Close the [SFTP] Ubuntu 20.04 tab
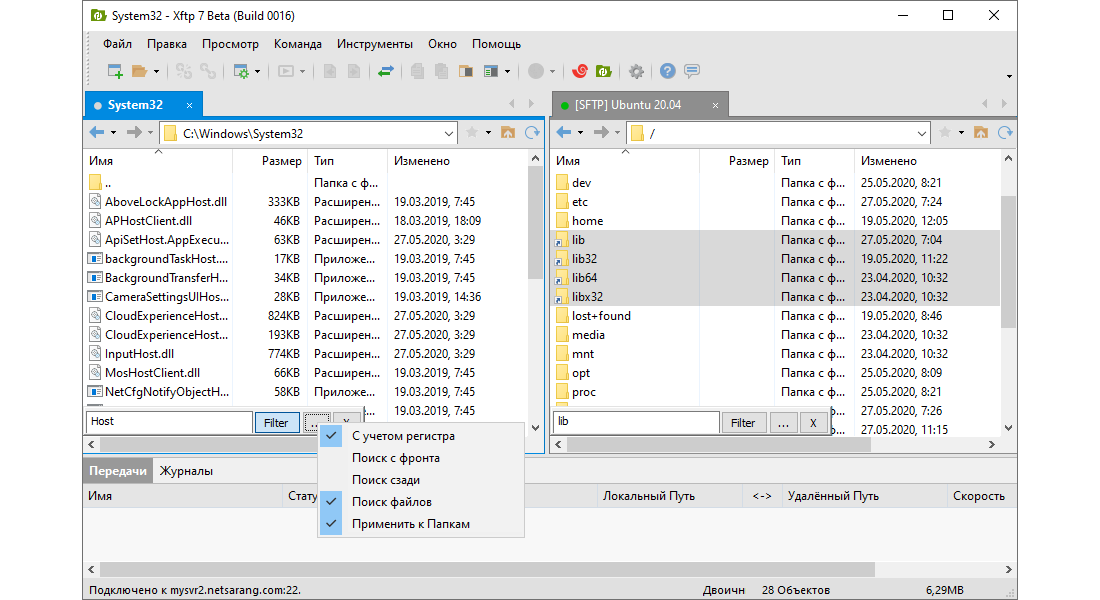Viewport: 1100px width, 600px height. [715, 105]
